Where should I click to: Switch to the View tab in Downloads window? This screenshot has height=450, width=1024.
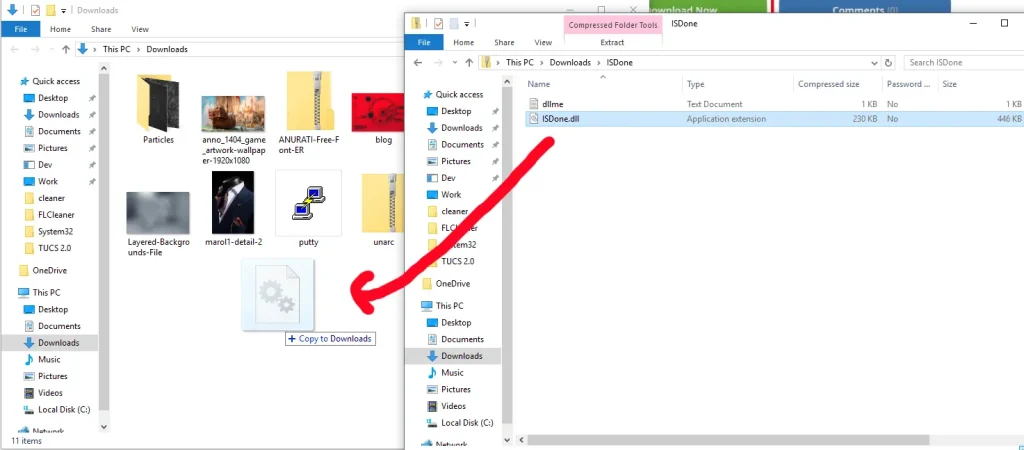click(x=140, y=29)
